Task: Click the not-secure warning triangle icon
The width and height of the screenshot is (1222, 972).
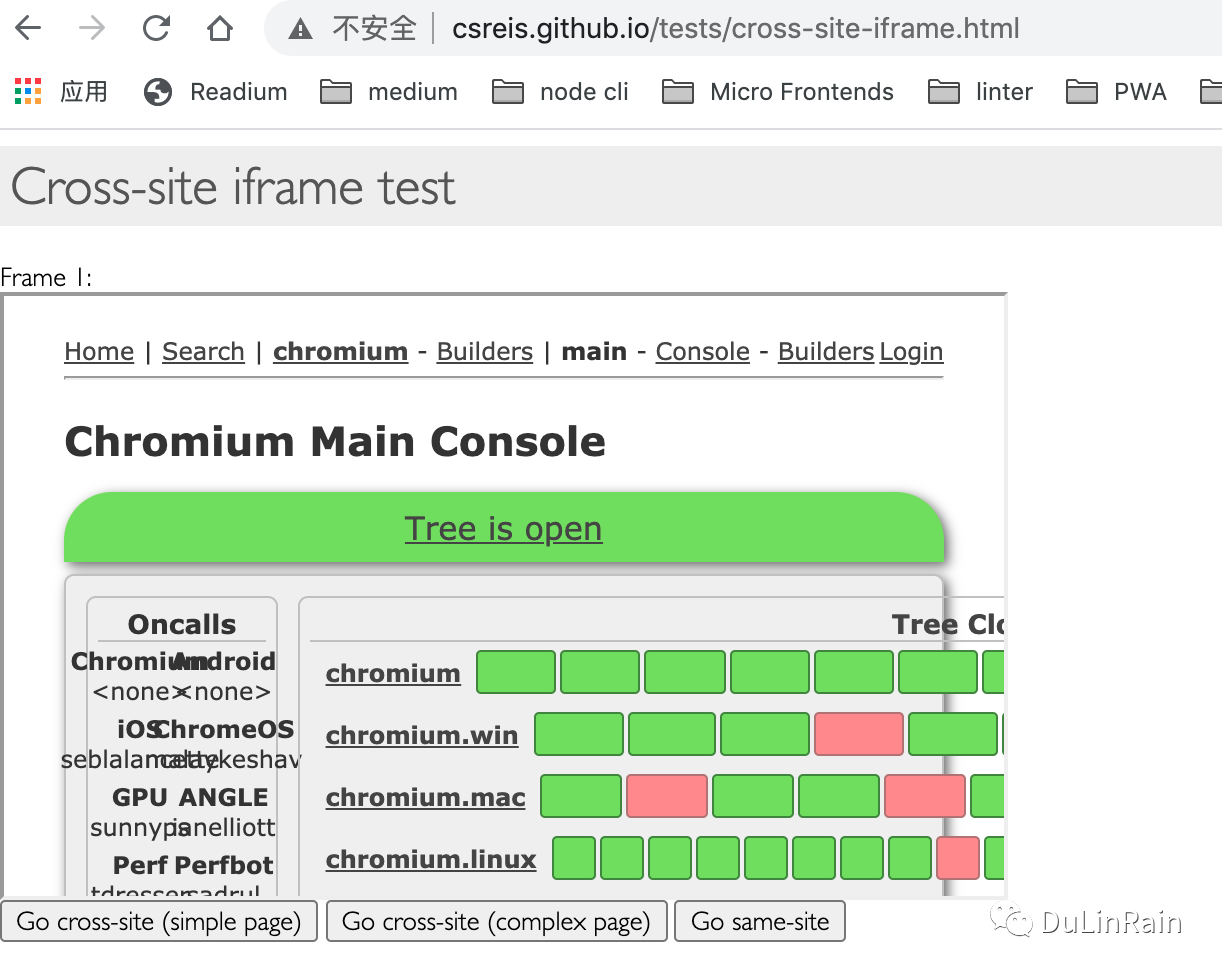Action: [x=300, y=29]
